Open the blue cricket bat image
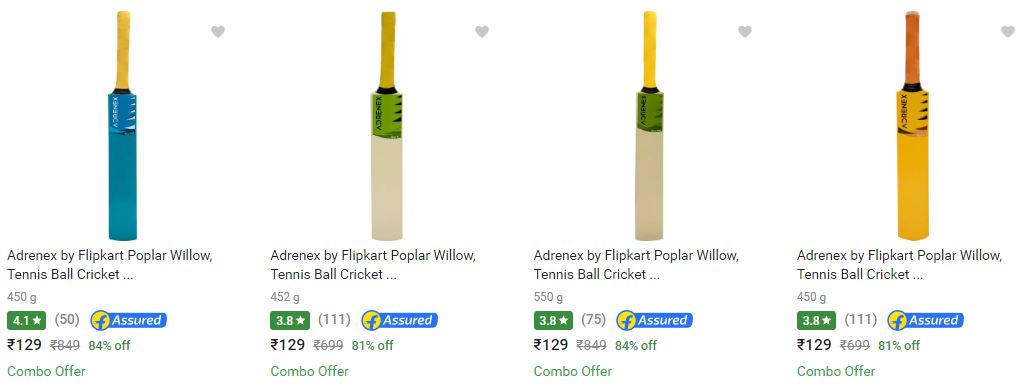Image resolution: width=1021 pixels, height=387 pixels. [122, 126]
